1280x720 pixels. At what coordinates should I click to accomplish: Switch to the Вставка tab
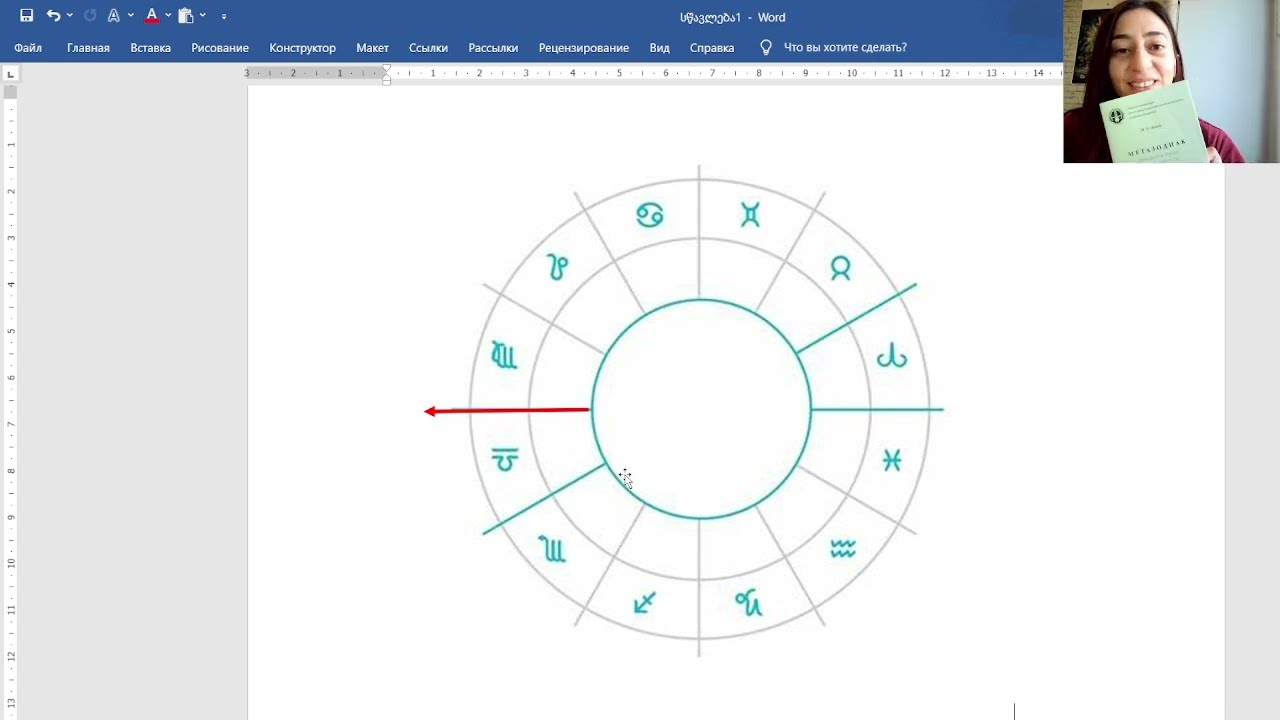click(x=150, y=48)
